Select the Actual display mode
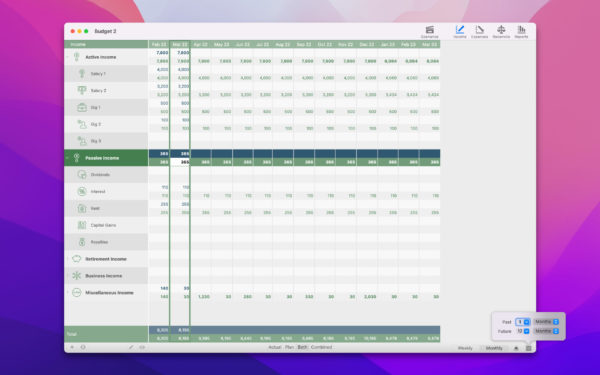 tap(274, 347)
